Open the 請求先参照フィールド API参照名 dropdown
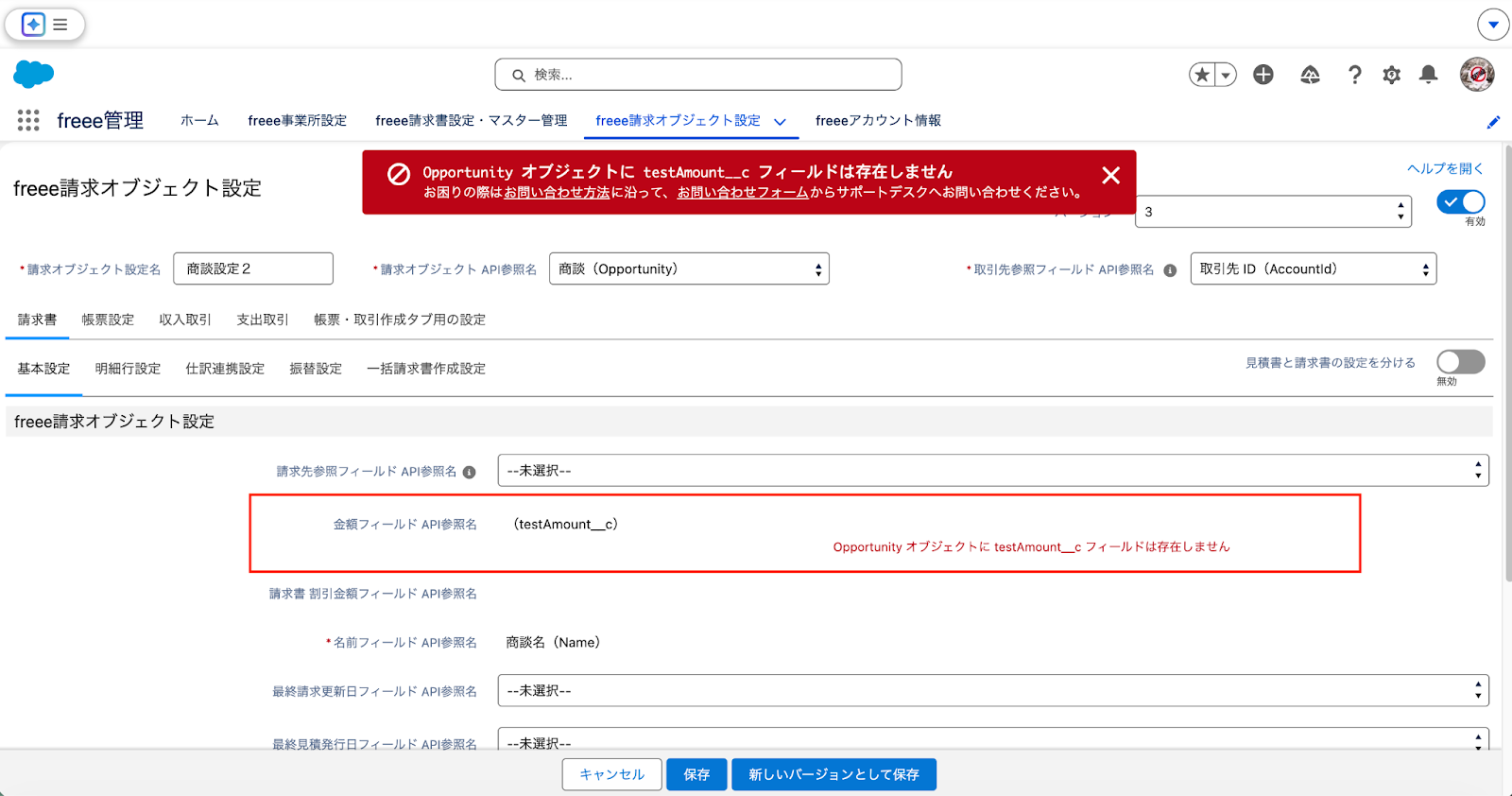Screen dimensions: 1512x796 point(993,470)
